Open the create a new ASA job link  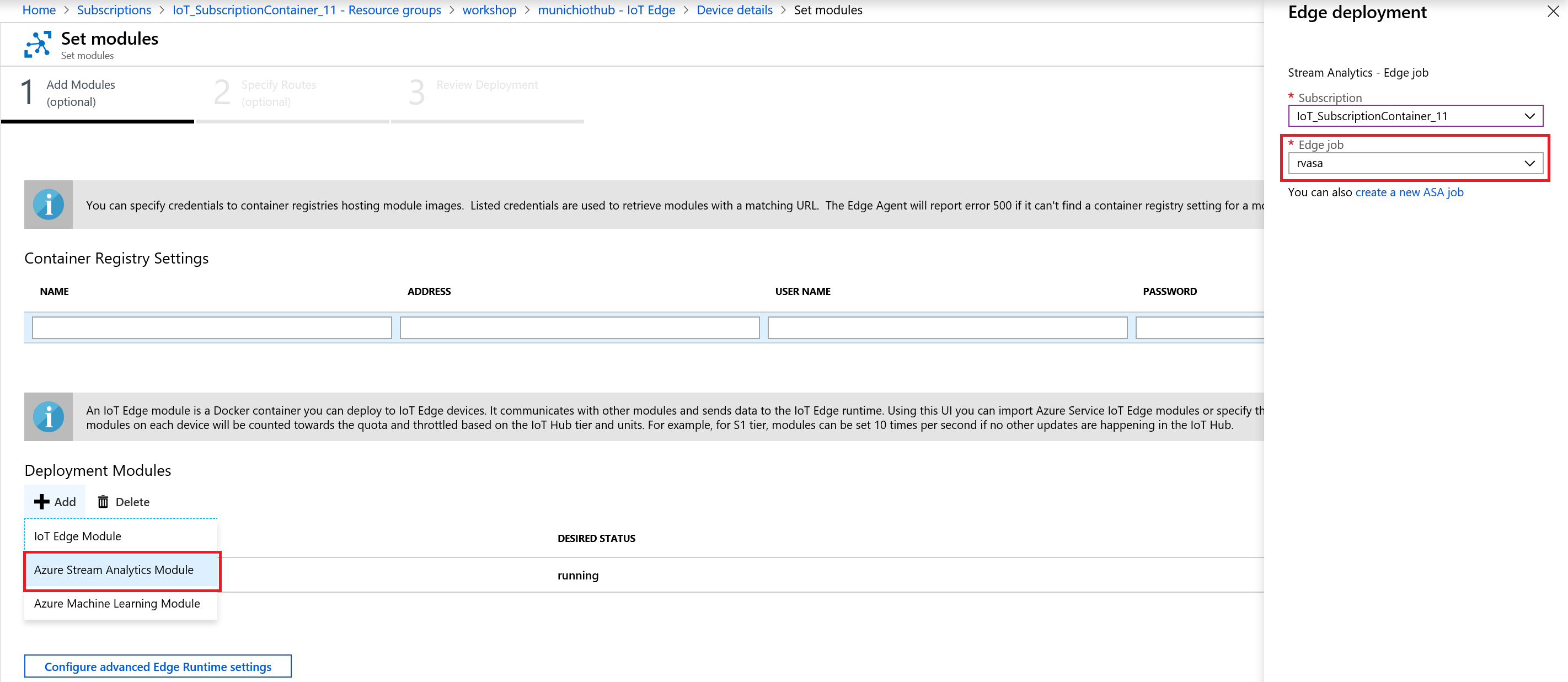(x=1409, y=192)
